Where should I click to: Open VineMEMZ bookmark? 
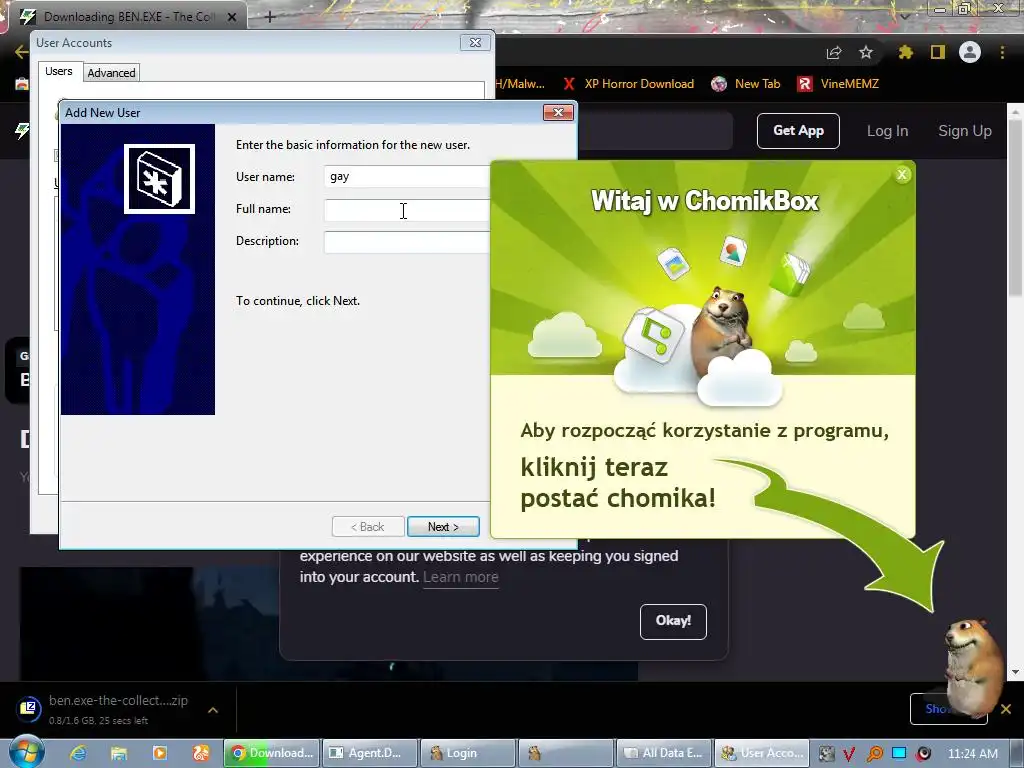pyautogui.click(x=838, y=84)
